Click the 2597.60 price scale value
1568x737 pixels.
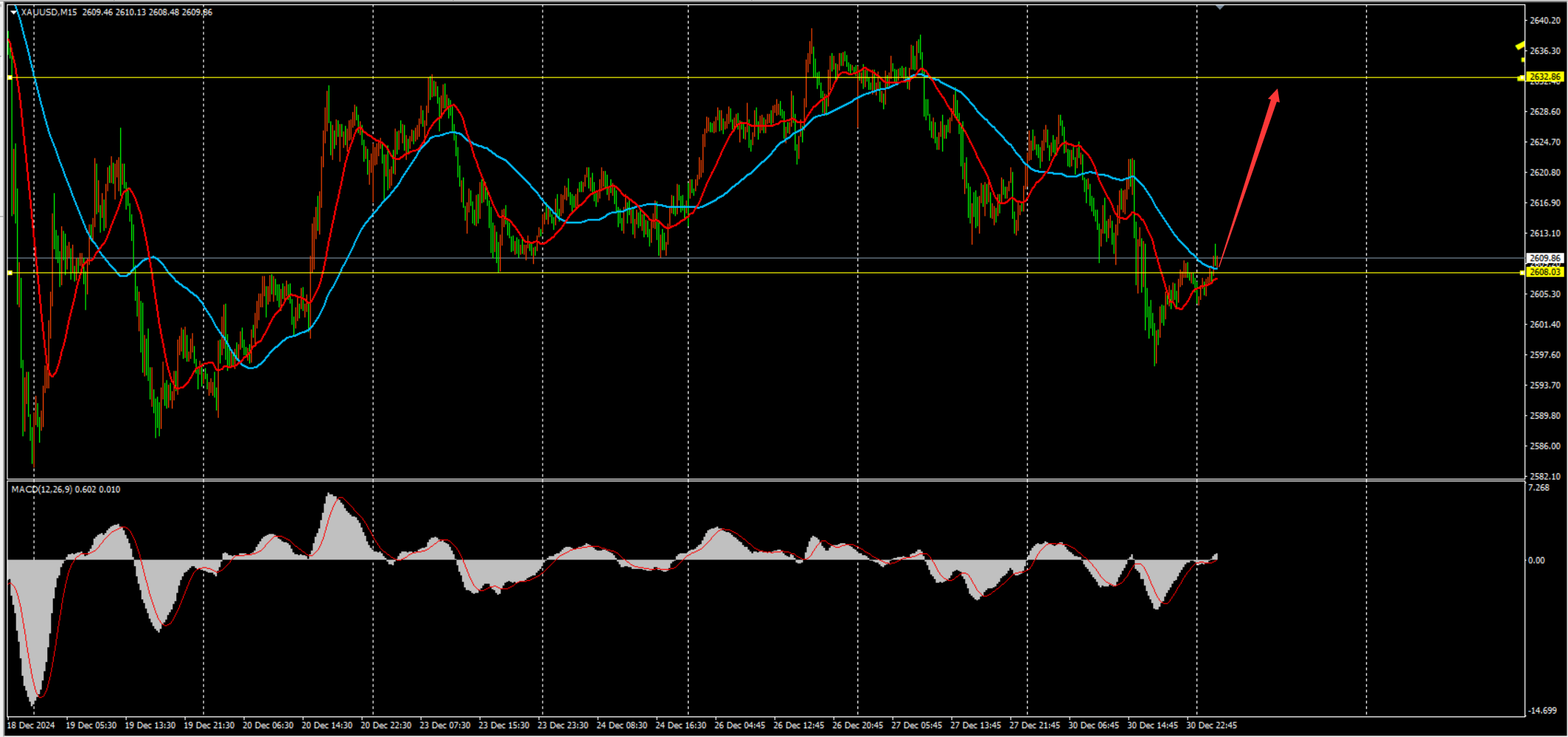1545,355
